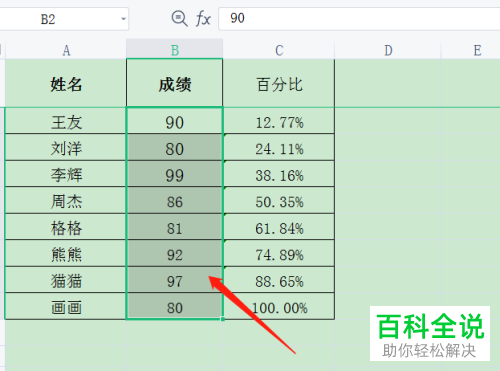The width and height of the screenshot is (500, 371).
Task: Click score cell 90 for 王友
Action: (x=175, y=121)
